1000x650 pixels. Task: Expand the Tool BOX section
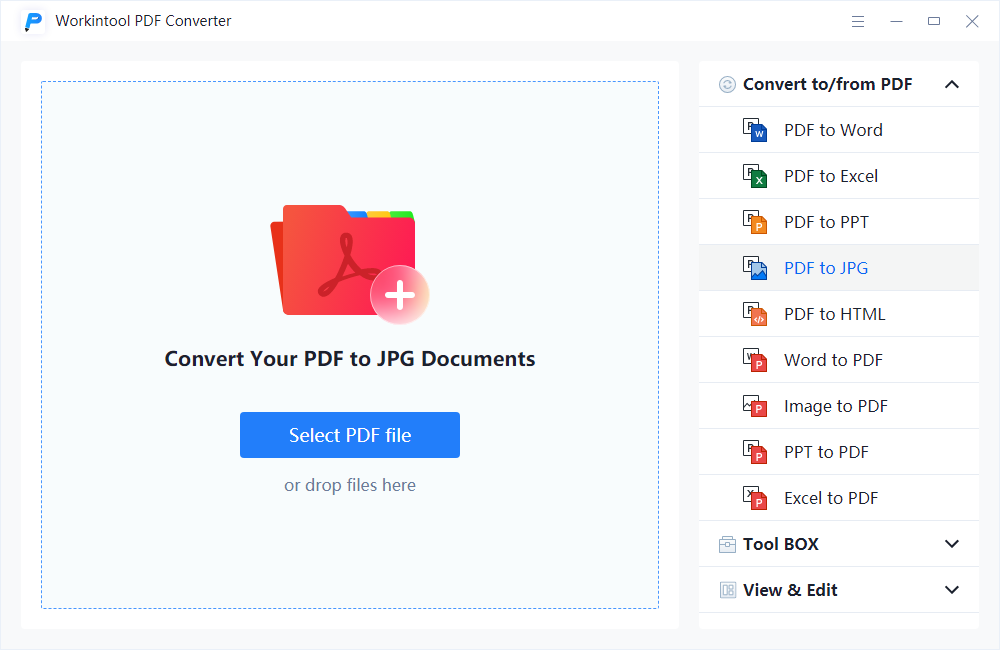pyautogui.click(x=952, y=544)
